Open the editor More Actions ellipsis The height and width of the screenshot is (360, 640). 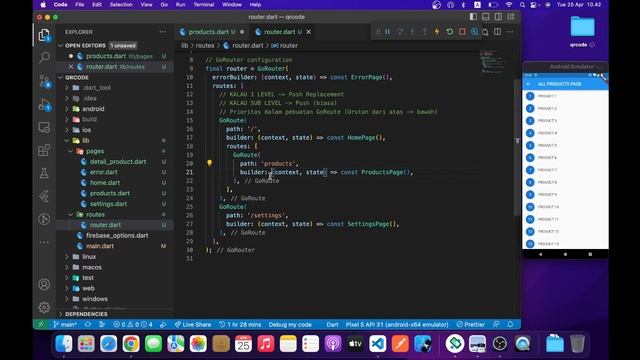(510, 31)
